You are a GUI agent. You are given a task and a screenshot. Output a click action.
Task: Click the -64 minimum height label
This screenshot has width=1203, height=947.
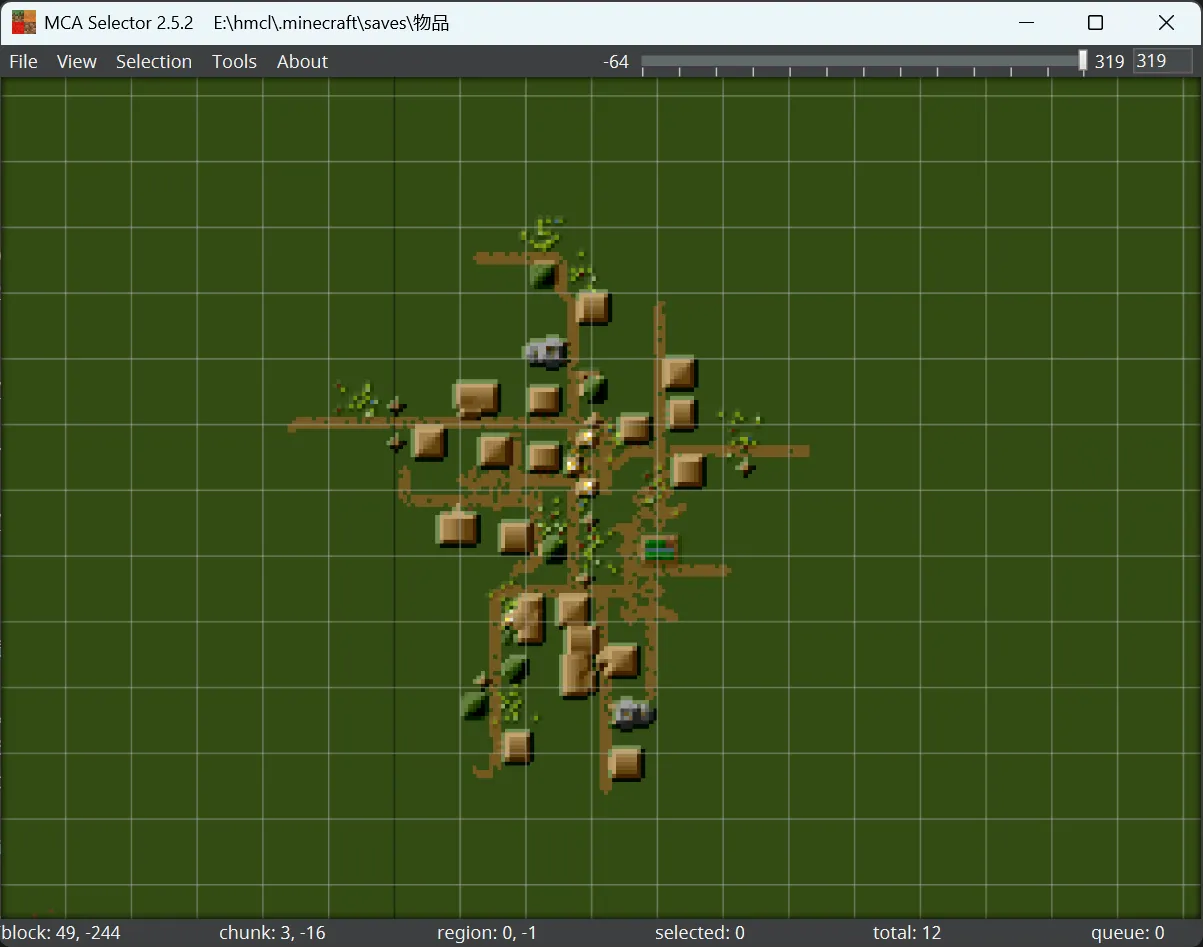coord(616,62)
